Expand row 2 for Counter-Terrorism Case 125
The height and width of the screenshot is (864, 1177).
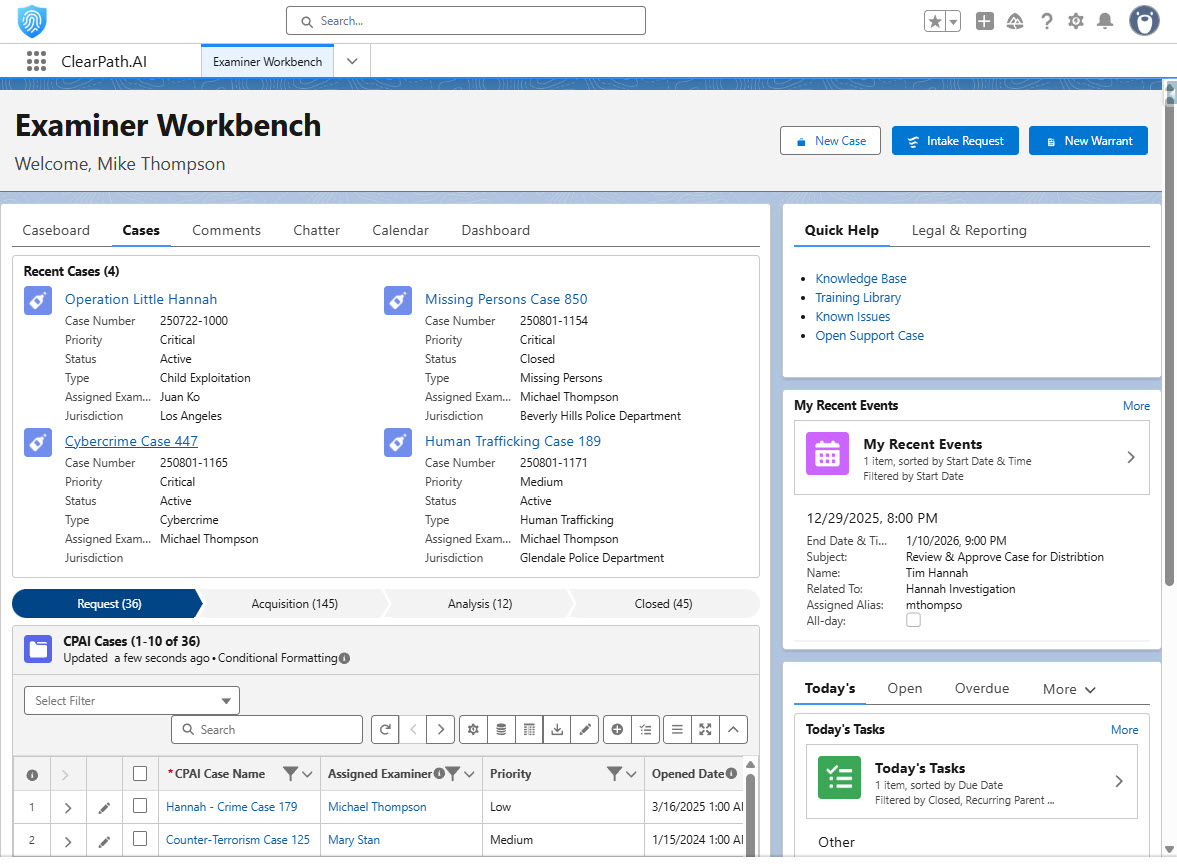point(68,841)
